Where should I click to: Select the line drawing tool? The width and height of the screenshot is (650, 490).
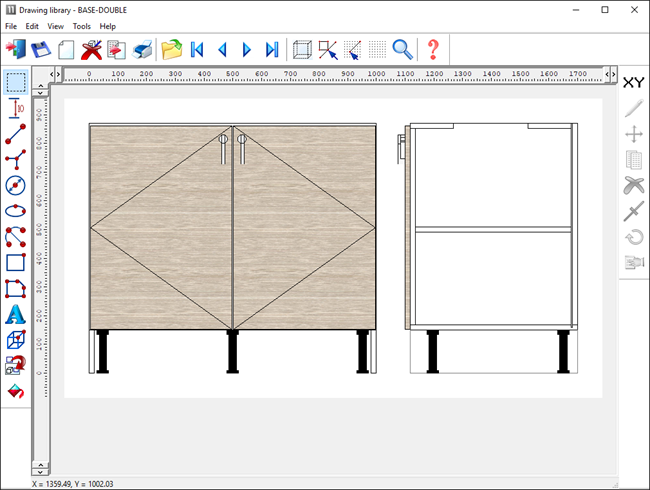click(16, 134)
